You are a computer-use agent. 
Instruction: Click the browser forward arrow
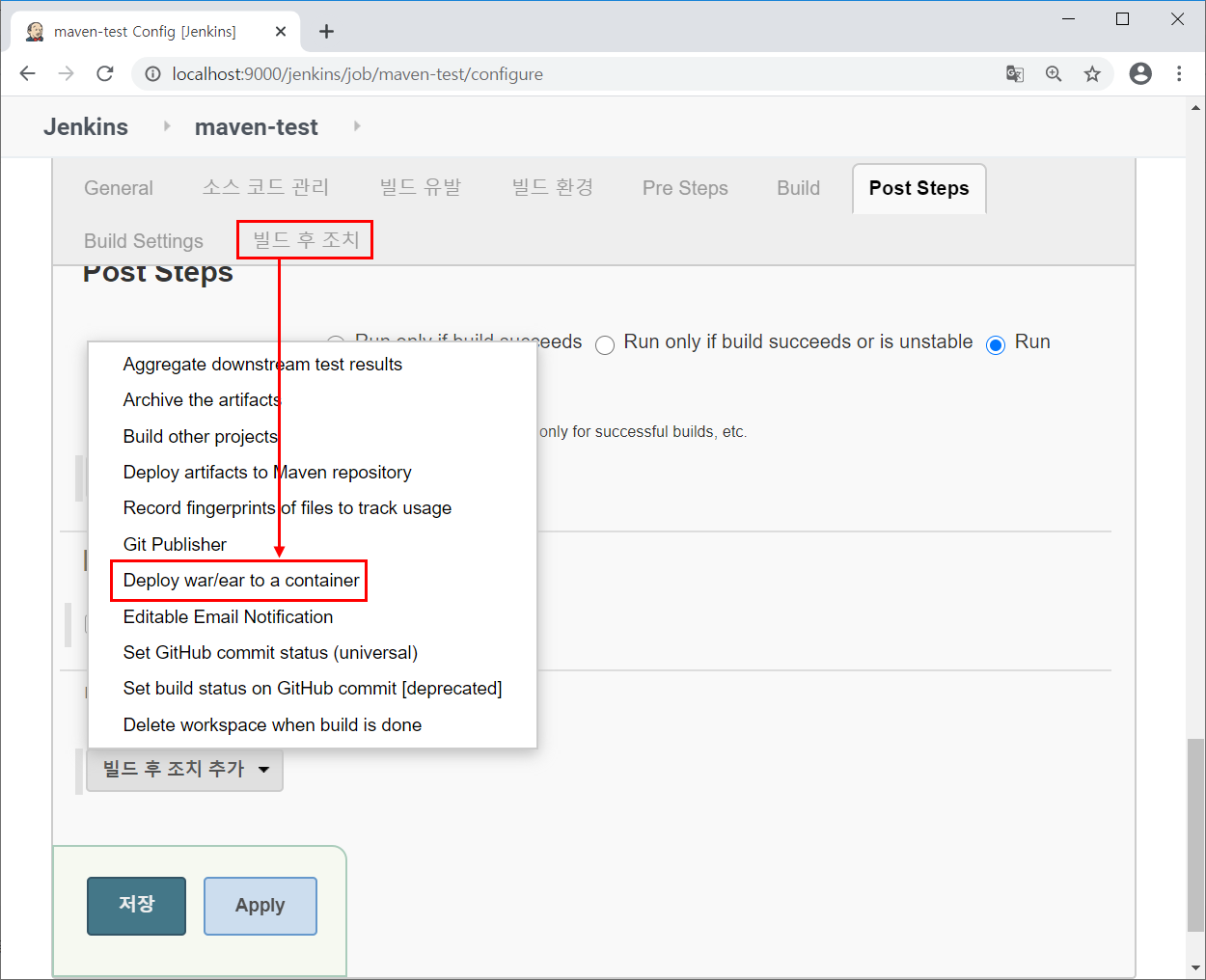coord(66,74)
